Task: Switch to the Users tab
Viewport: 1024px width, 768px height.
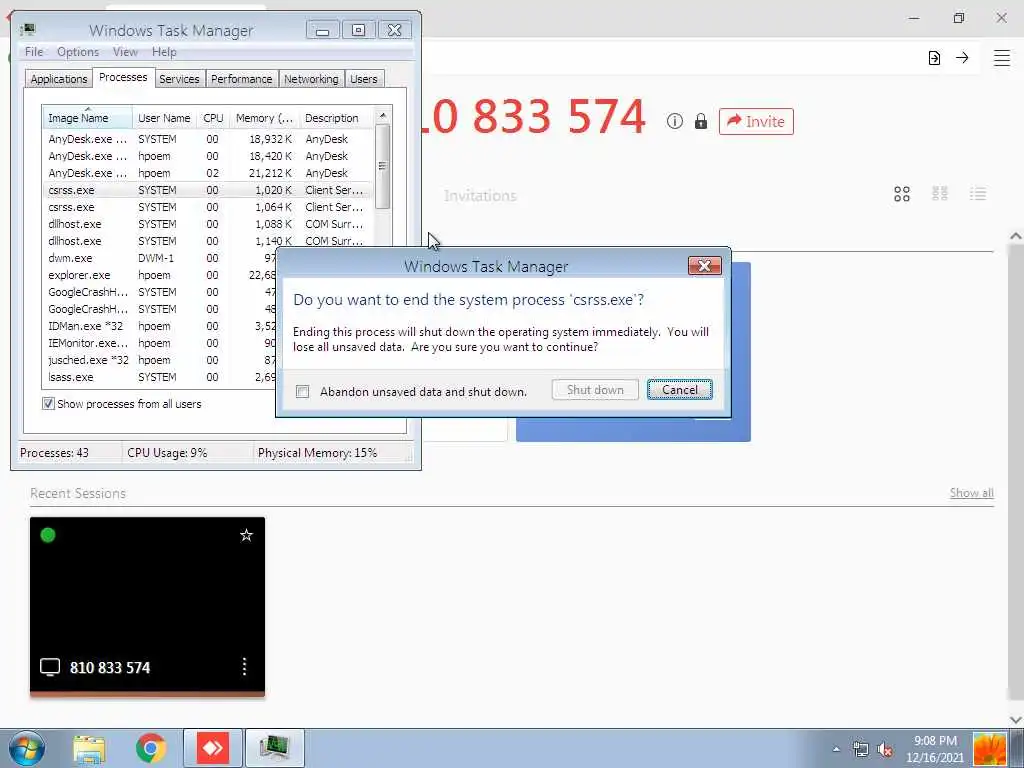Action: [364, 79]
